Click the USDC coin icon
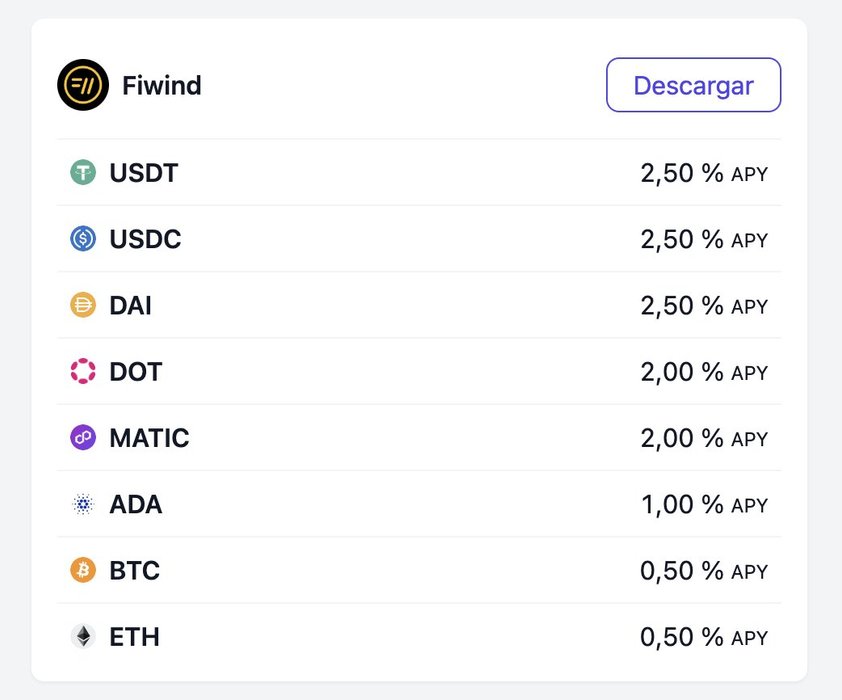 tap(83, 239)
